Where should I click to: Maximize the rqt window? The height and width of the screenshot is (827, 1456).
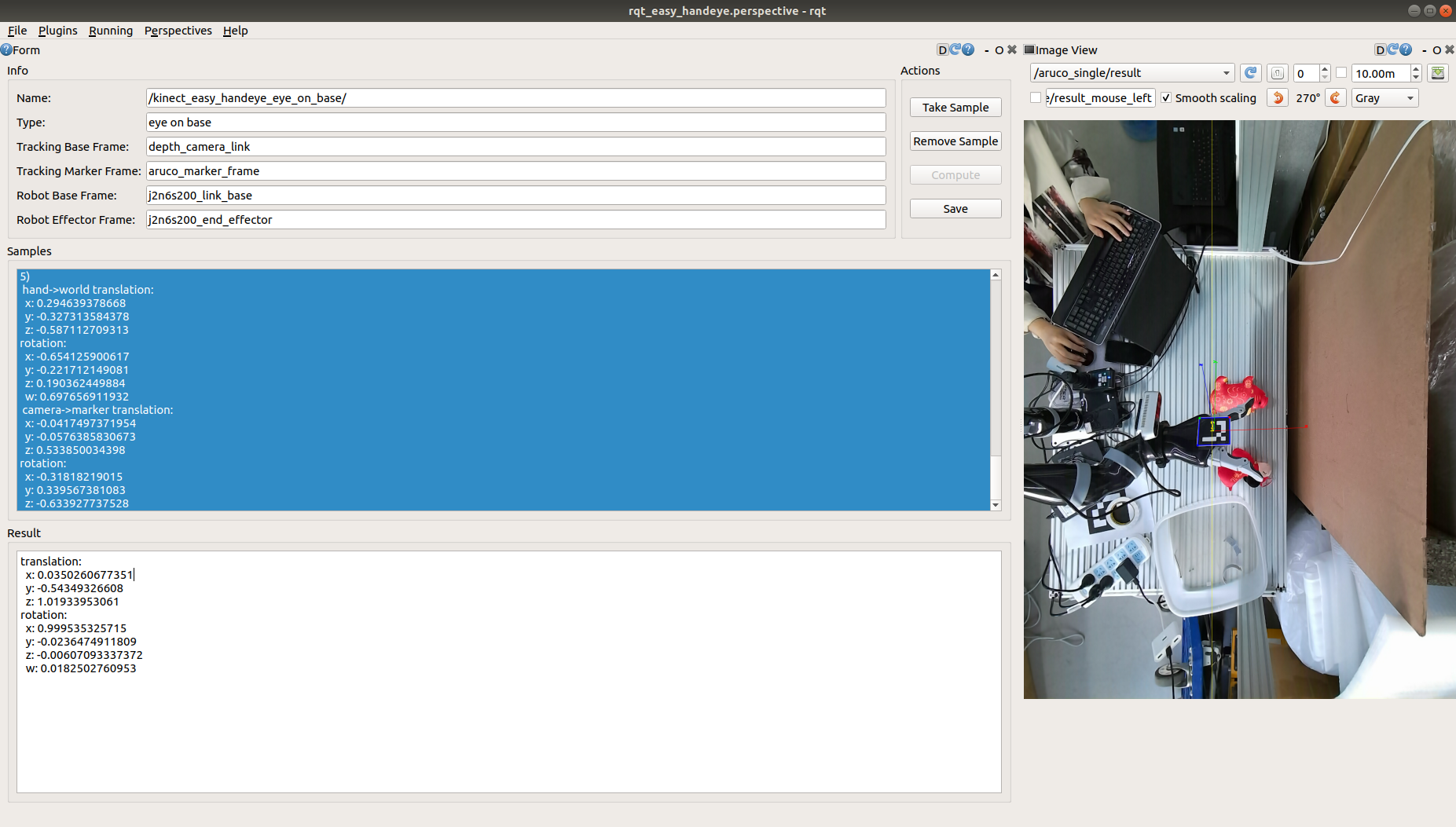click(1430, 10)
